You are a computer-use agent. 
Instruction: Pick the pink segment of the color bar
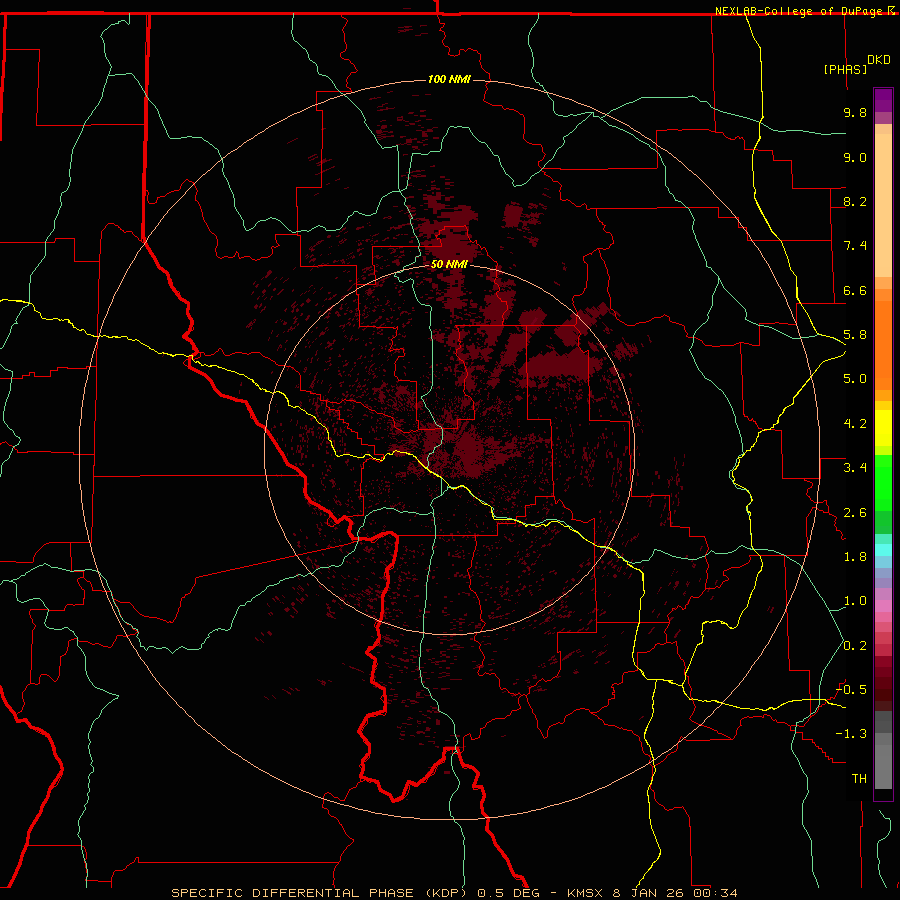coord(883,606)
